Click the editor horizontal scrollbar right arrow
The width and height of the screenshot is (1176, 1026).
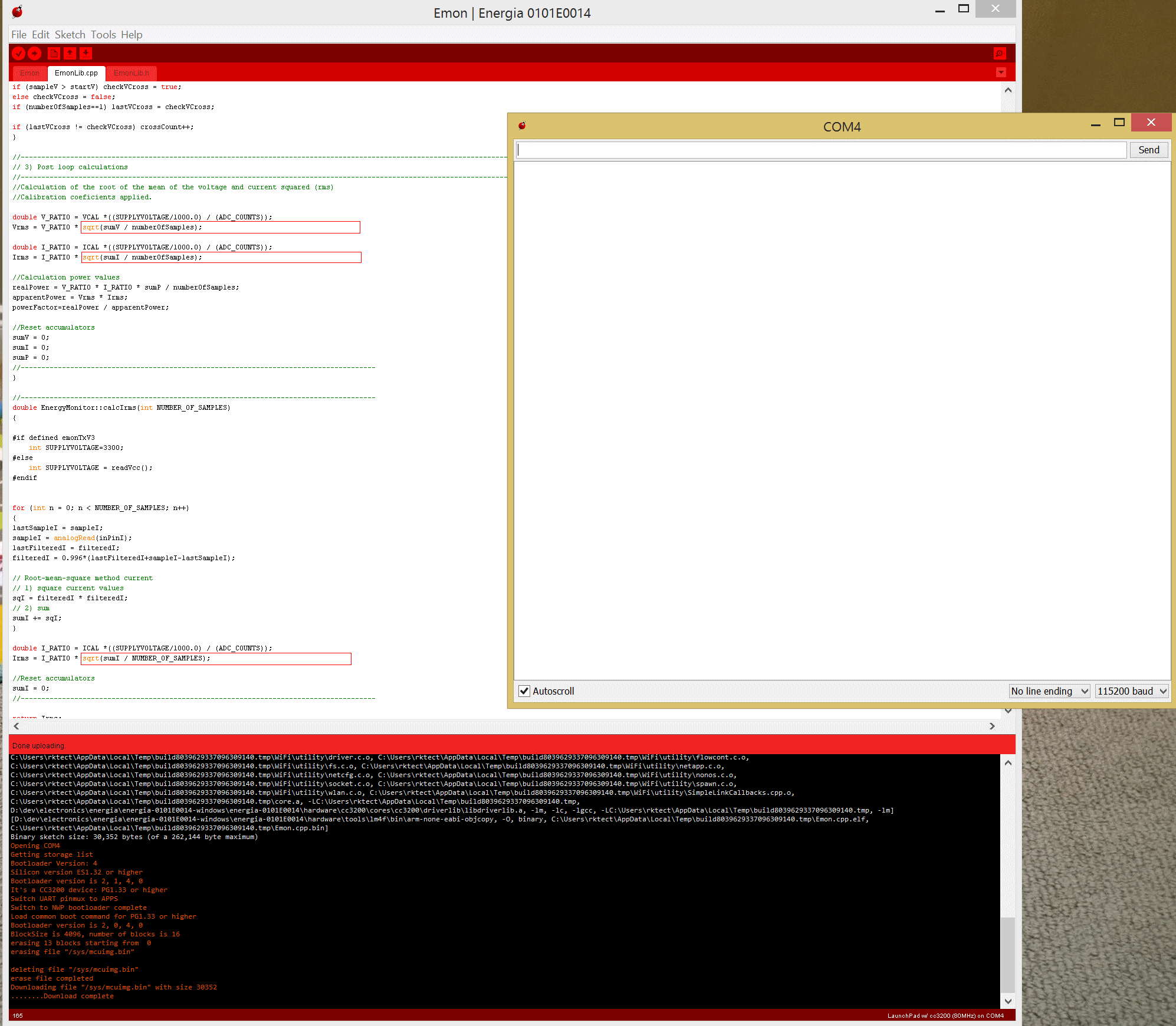point(992,726)
